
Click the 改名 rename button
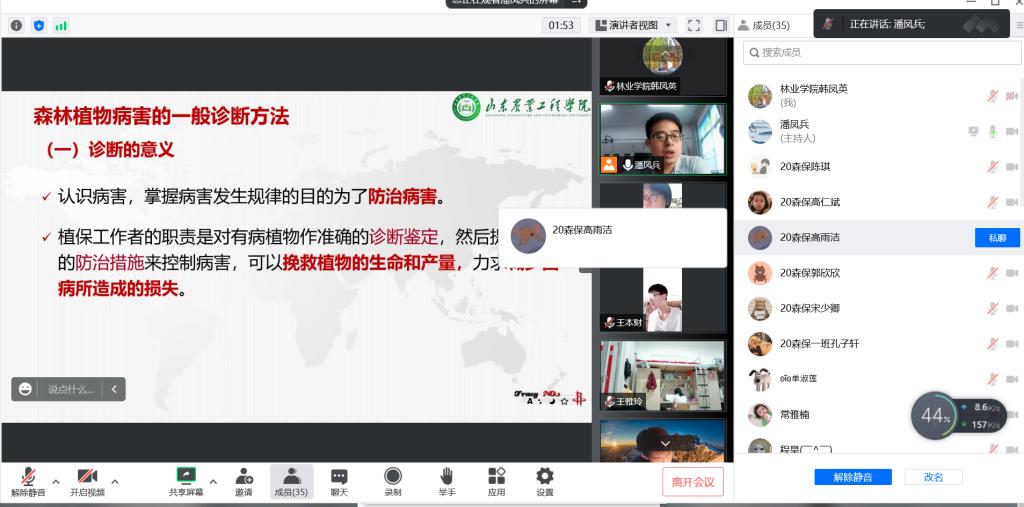coord(933,477)
